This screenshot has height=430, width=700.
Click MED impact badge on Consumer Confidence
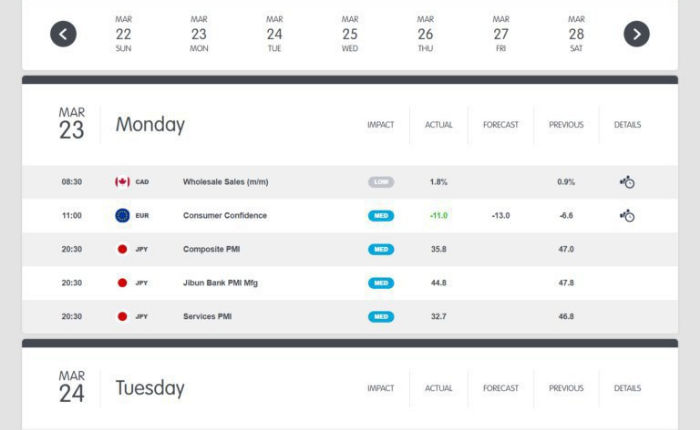[381, 215]
